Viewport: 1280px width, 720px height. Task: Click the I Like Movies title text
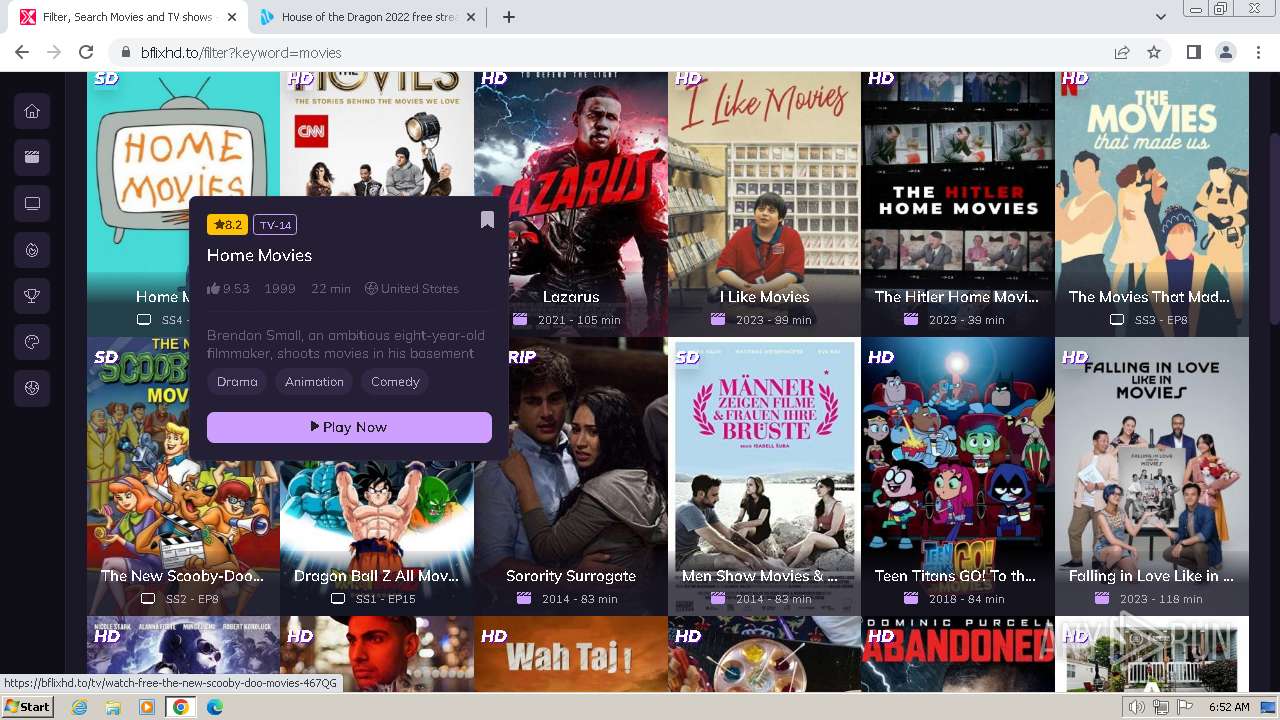pyautogui.click(x=764, y=297)
